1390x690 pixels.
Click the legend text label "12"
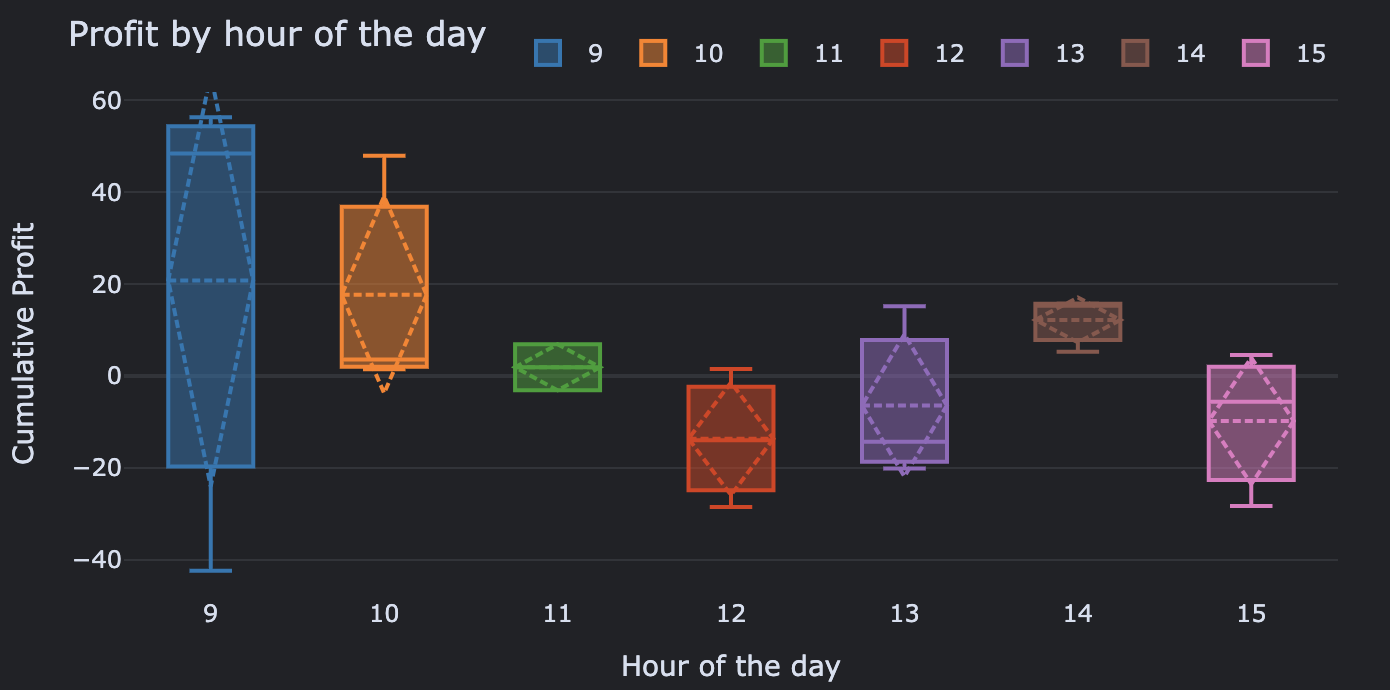[949, 54]
